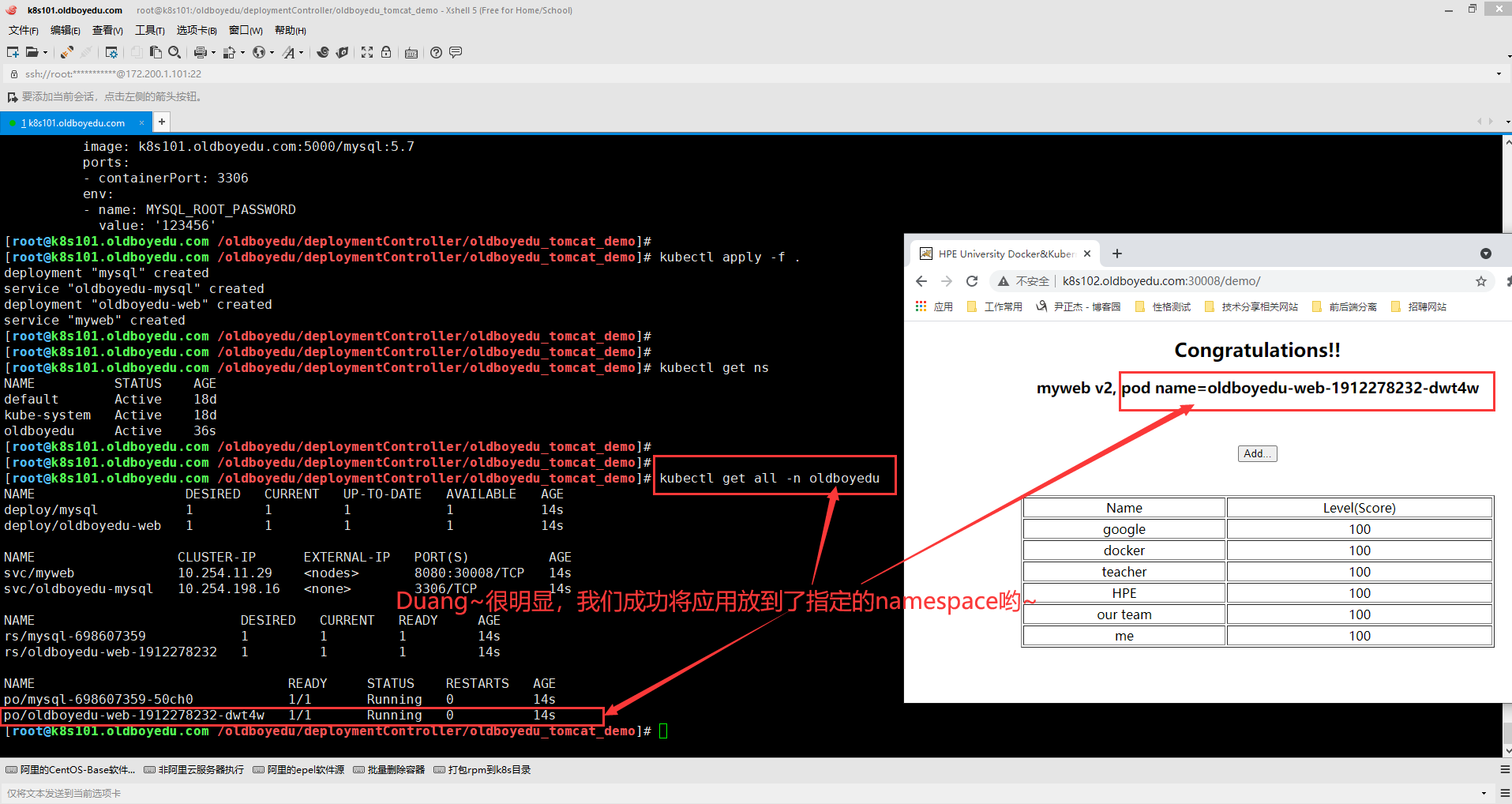1512x804 pixels.
Task: Click the Paste clipboard icon
Action: [156, 52]
